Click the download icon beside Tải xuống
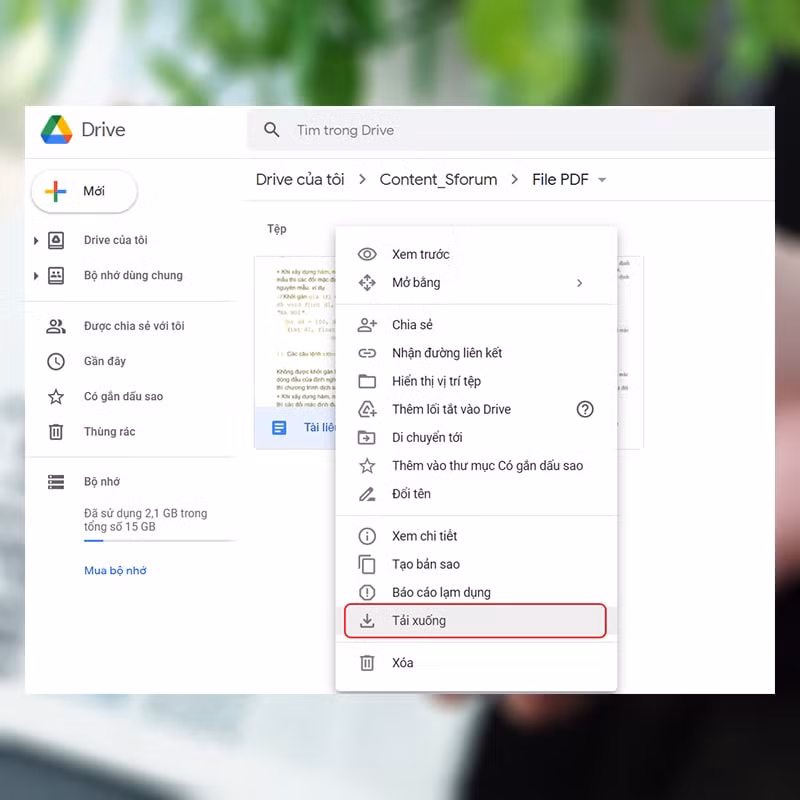The width and height of the screenshot is (800, 800). coord(367,620)
